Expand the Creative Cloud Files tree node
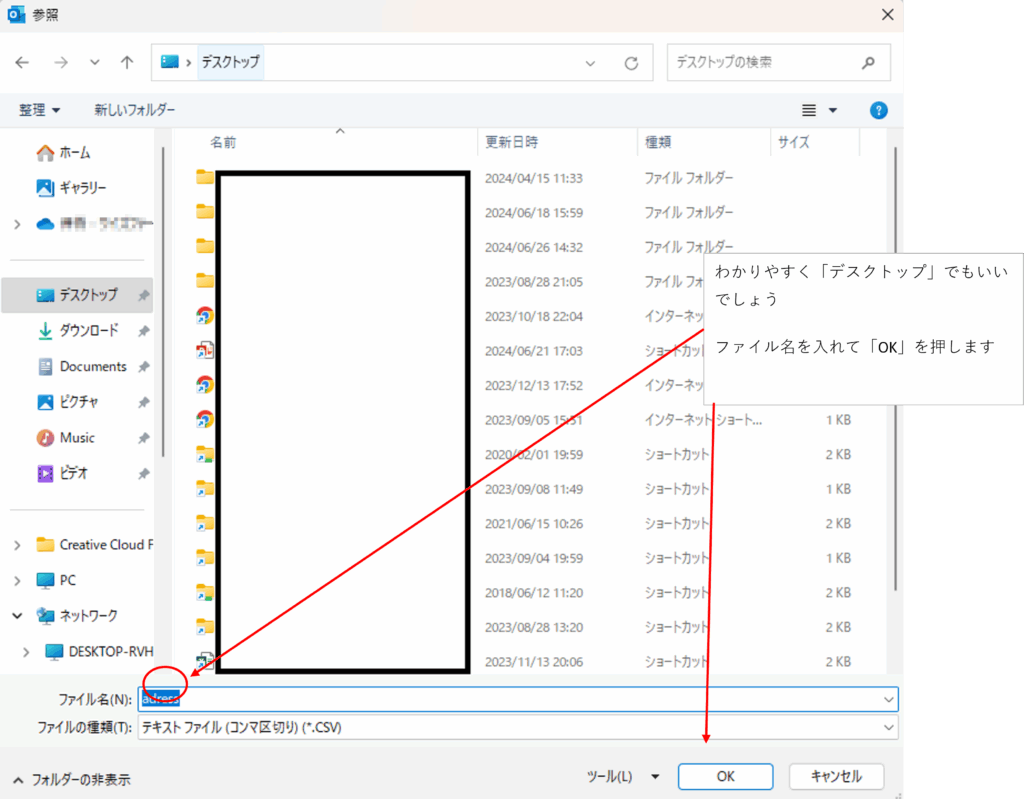Viewport: 1024px width, 799px height. point(17,545)
